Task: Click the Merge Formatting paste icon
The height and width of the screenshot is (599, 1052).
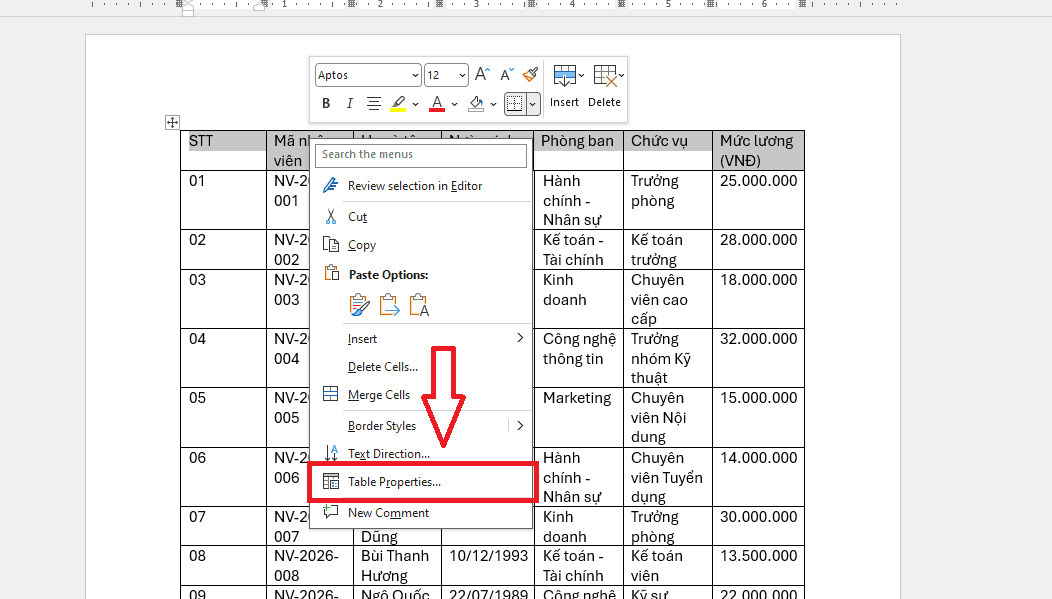Action: (x=389, y=305)
